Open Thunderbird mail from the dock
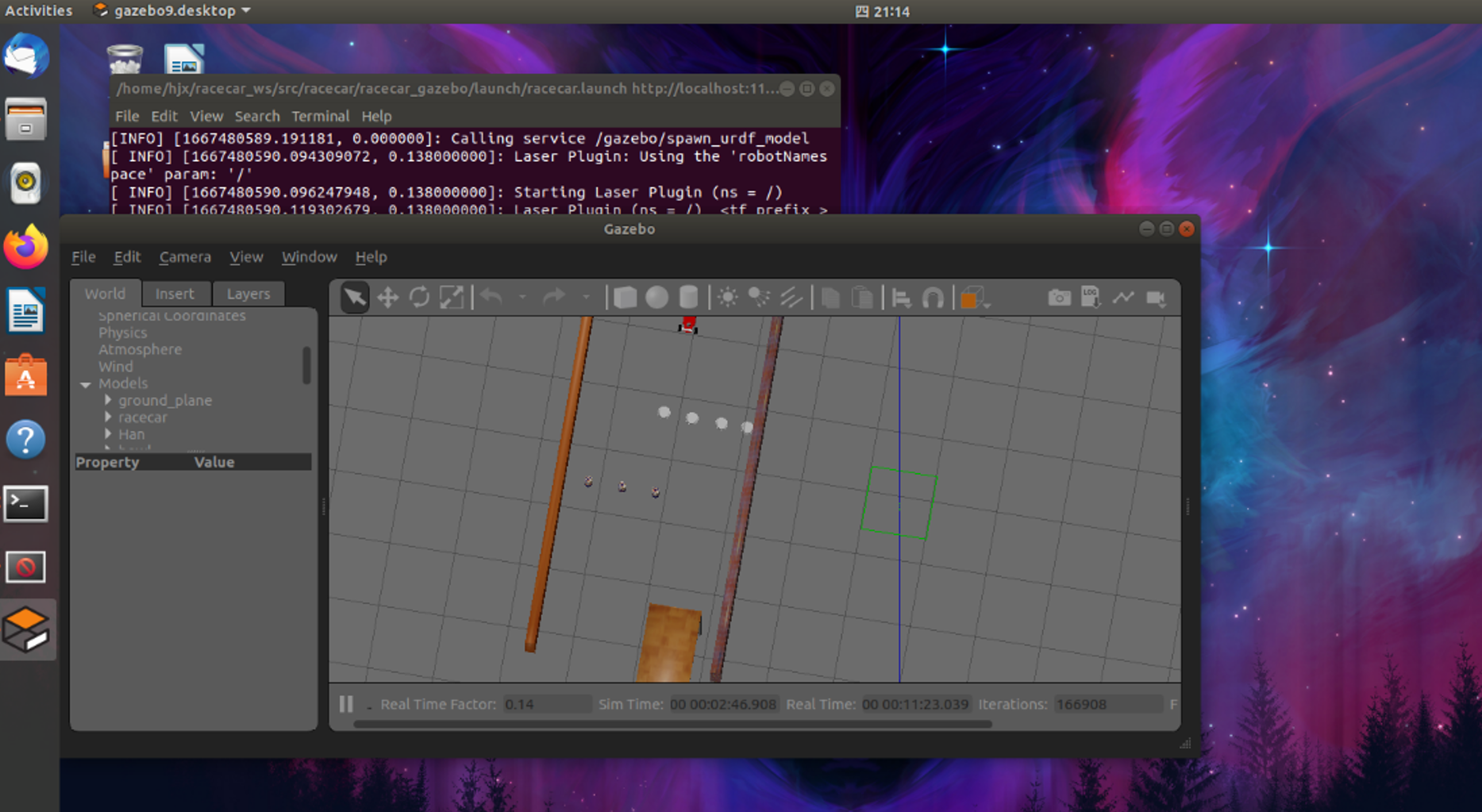1482x812 pixels. (25, 56)
